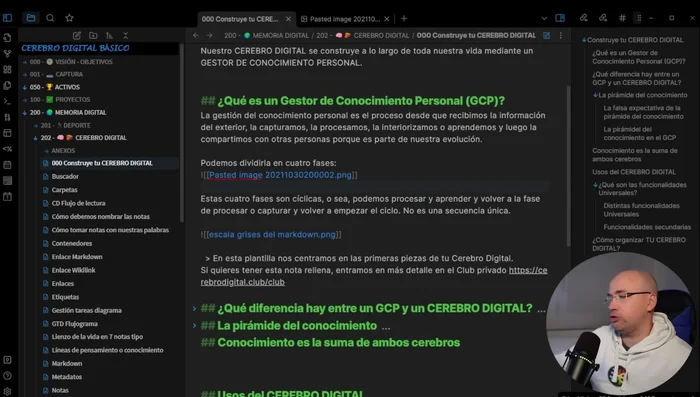Screen dimensions: 700x397
Task: Click 'MEMORIA DIGITAL' in the breadcrumb path
Action: point(280,35)
